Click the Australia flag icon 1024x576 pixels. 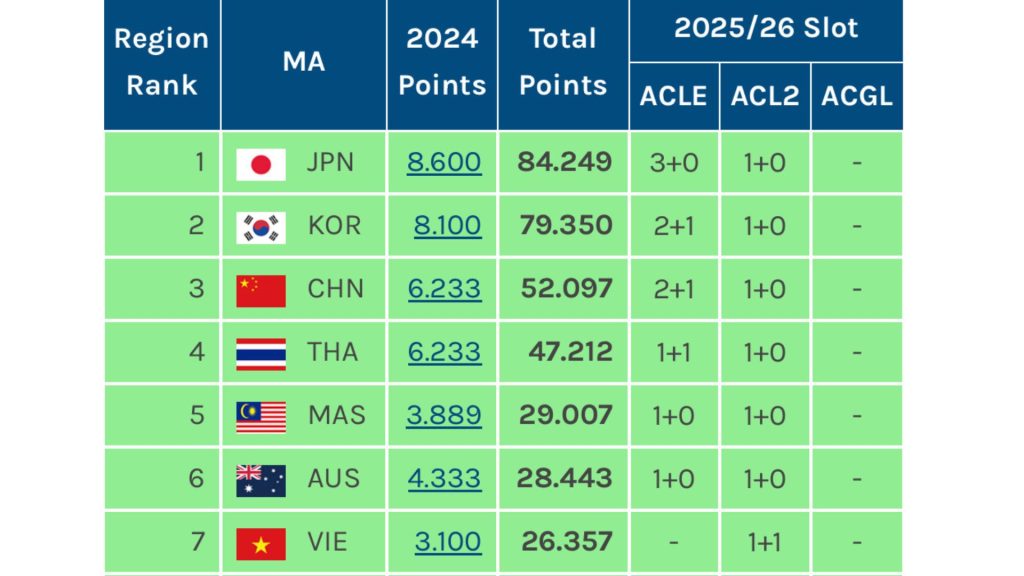pos(261,481)
